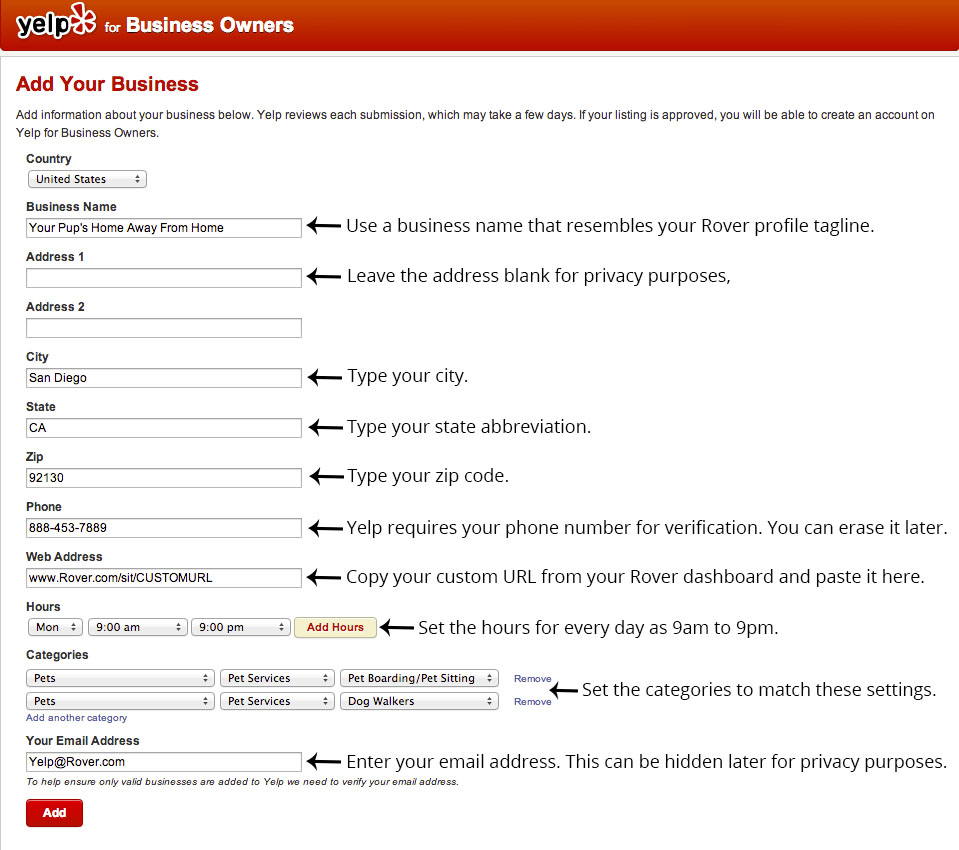Click the Add Hours button
Screen dimensions: 959x850
click(x=335, y=627)
